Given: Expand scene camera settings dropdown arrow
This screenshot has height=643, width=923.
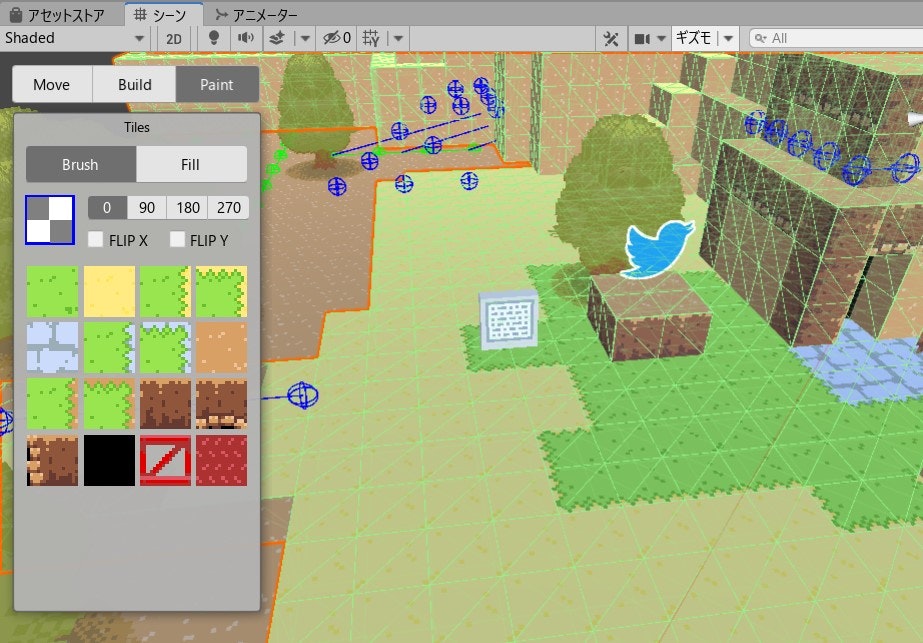Looking at the screenshot, I should pyautogui.click(x=661, y=39).
